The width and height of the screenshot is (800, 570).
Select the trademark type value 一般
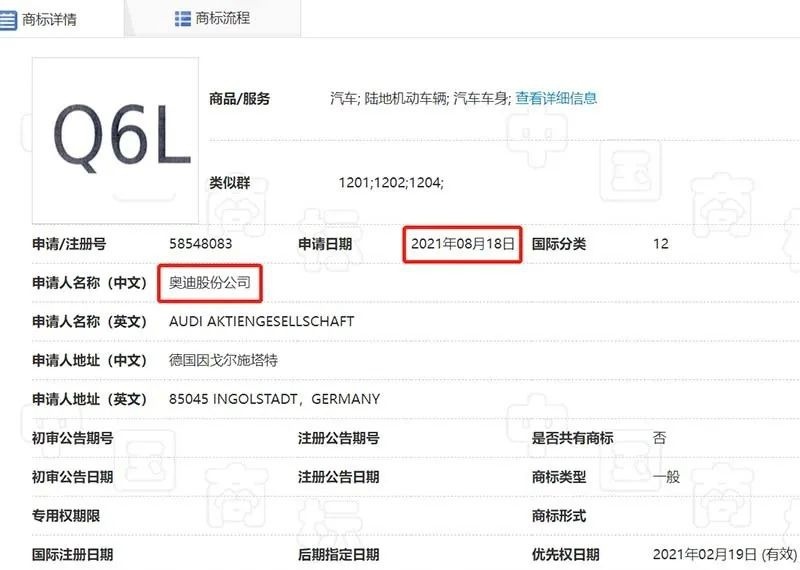coord(666,477)
